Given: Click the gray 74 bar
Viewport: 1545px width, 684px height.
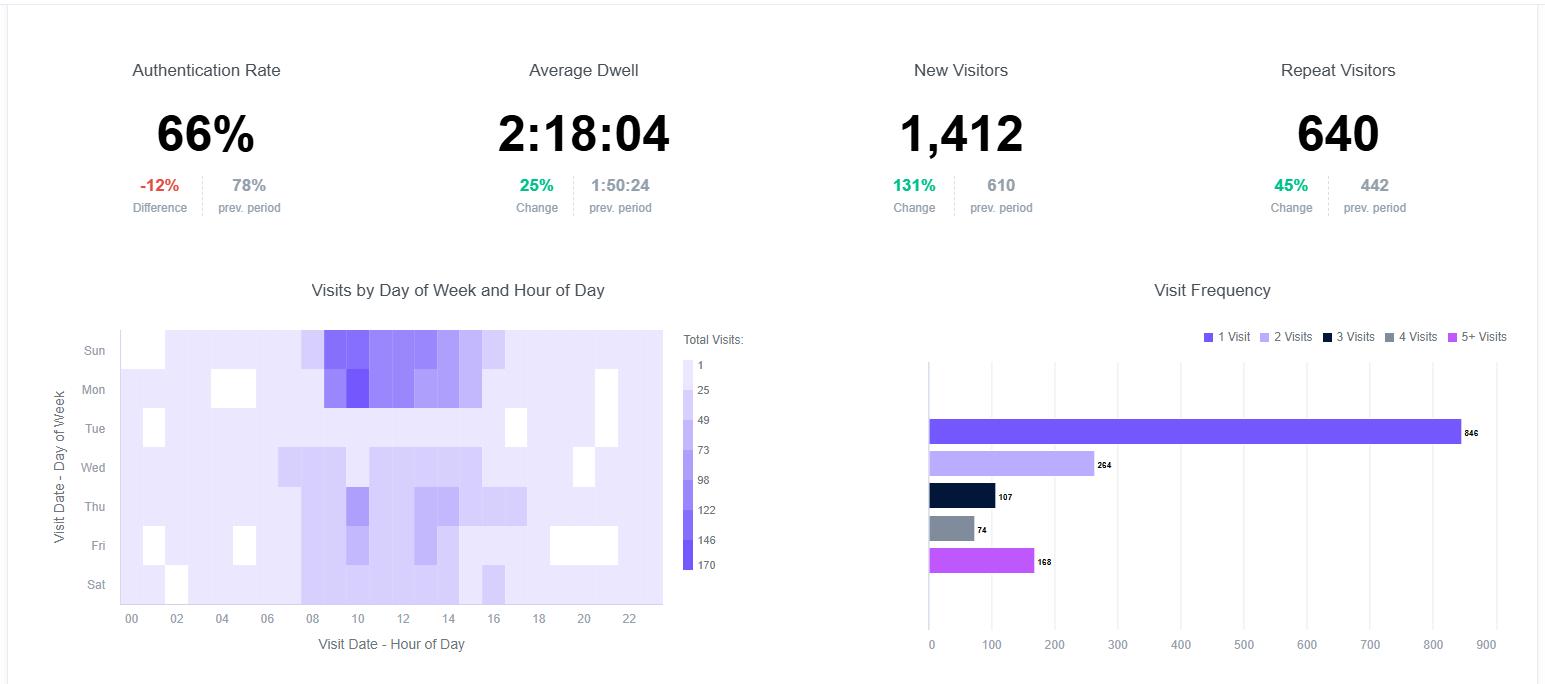Looking at the screenshot, I should coord(952,528).
